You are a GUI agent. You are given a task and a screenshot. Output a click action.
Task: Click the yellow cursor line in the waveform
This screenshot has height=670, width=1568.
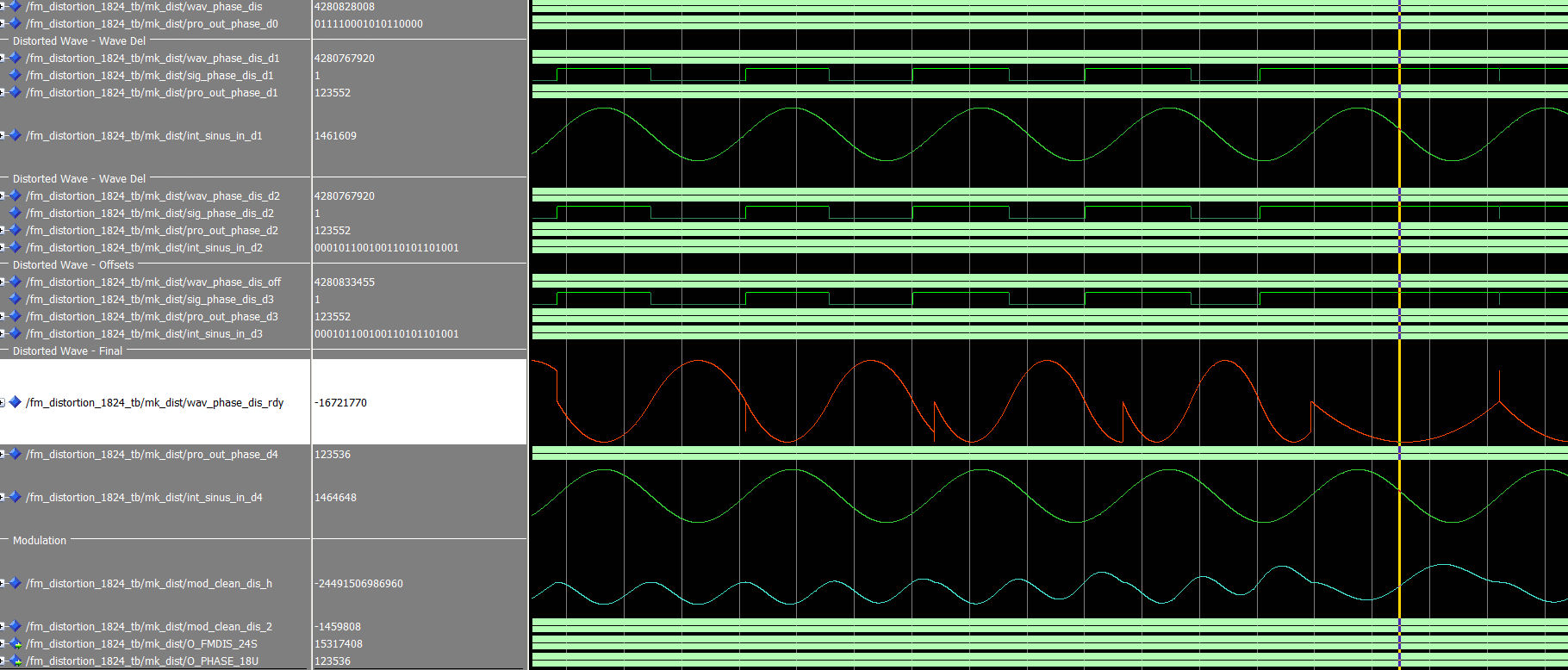point(1399,258)
